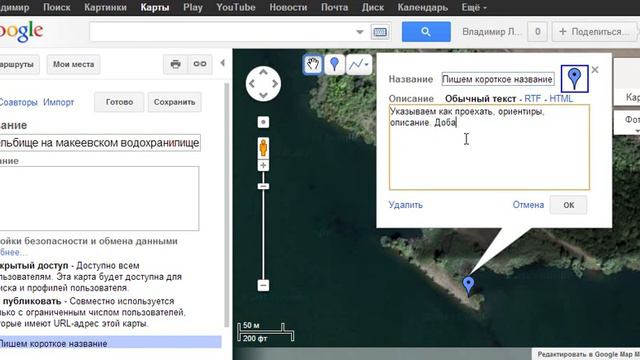Screen dimensions: 640x360
Task: Click the Сохранить button
Action: click(x=174, y=102)
